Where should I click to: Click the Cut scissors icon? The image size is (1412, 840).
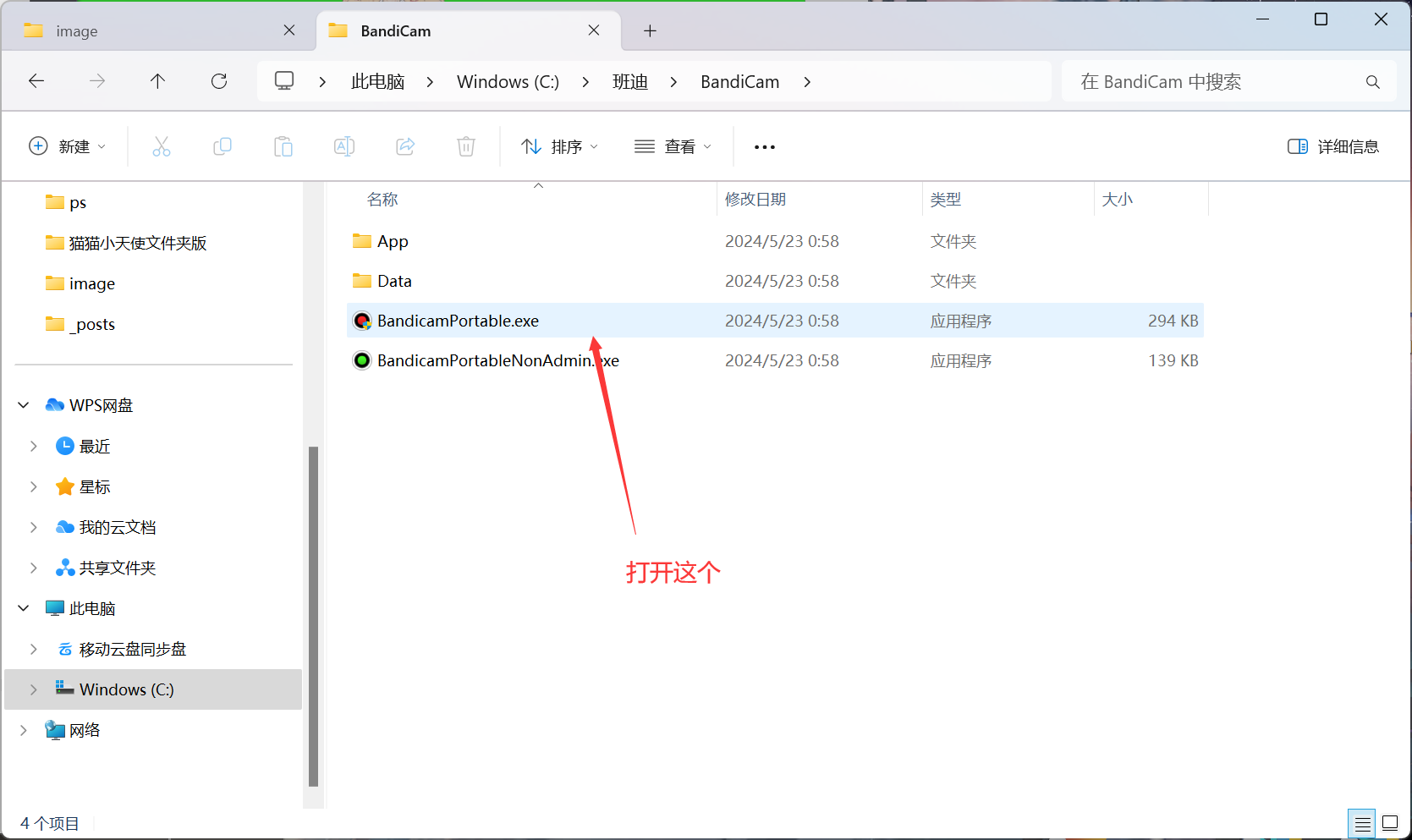pyautogui.click(x=162, y=146)
